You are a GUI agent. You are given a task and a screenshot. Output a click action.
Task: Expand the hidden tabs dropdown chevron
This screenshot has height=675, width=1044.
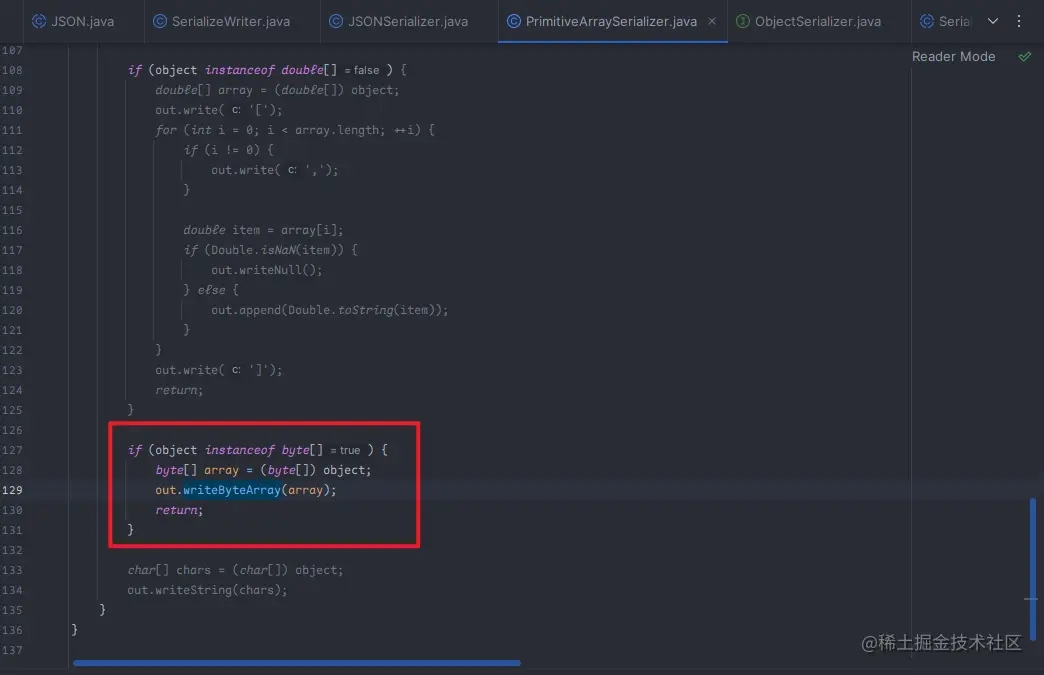[x=992, y=21]
